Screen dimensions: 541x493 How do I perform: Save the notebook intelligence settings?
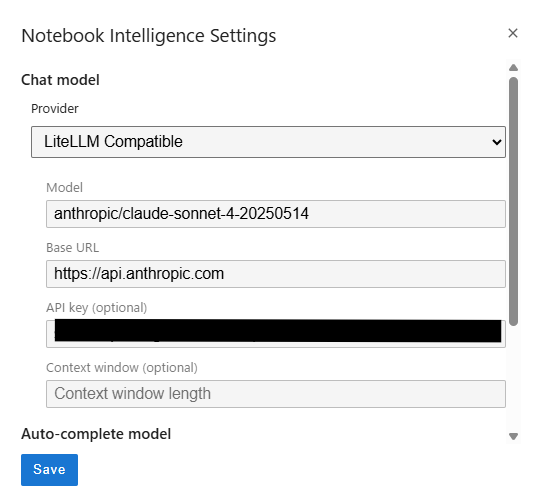coord(49,470)
